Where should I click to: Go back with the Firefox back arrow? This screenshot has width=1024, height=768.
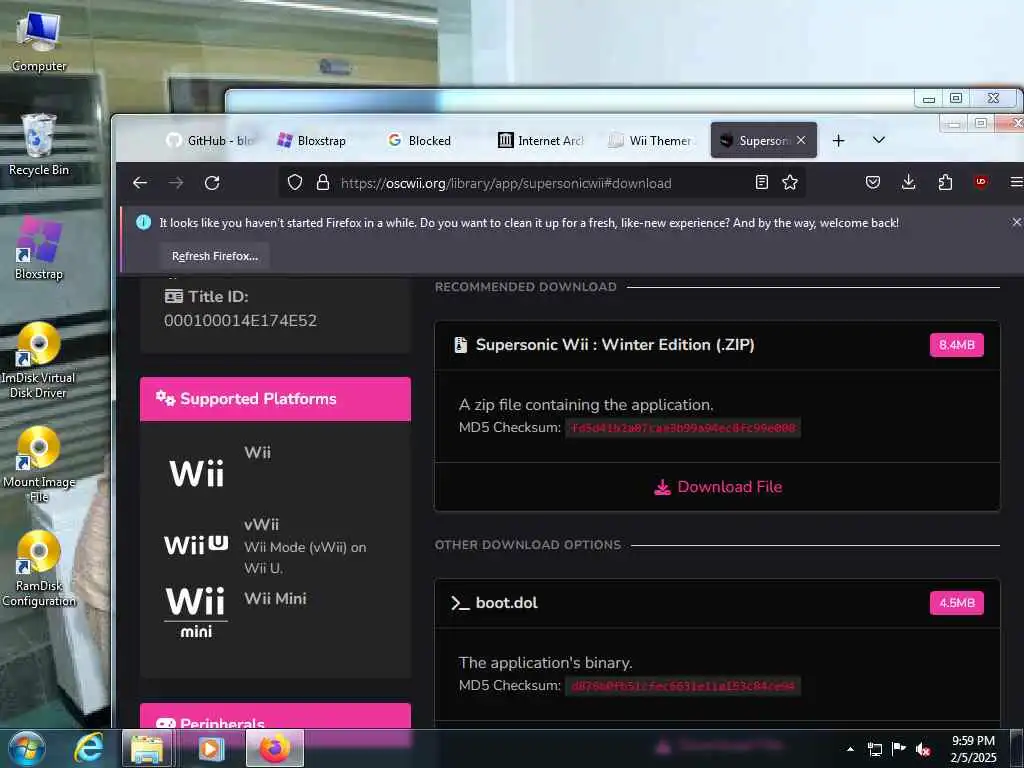click(140, 183)
